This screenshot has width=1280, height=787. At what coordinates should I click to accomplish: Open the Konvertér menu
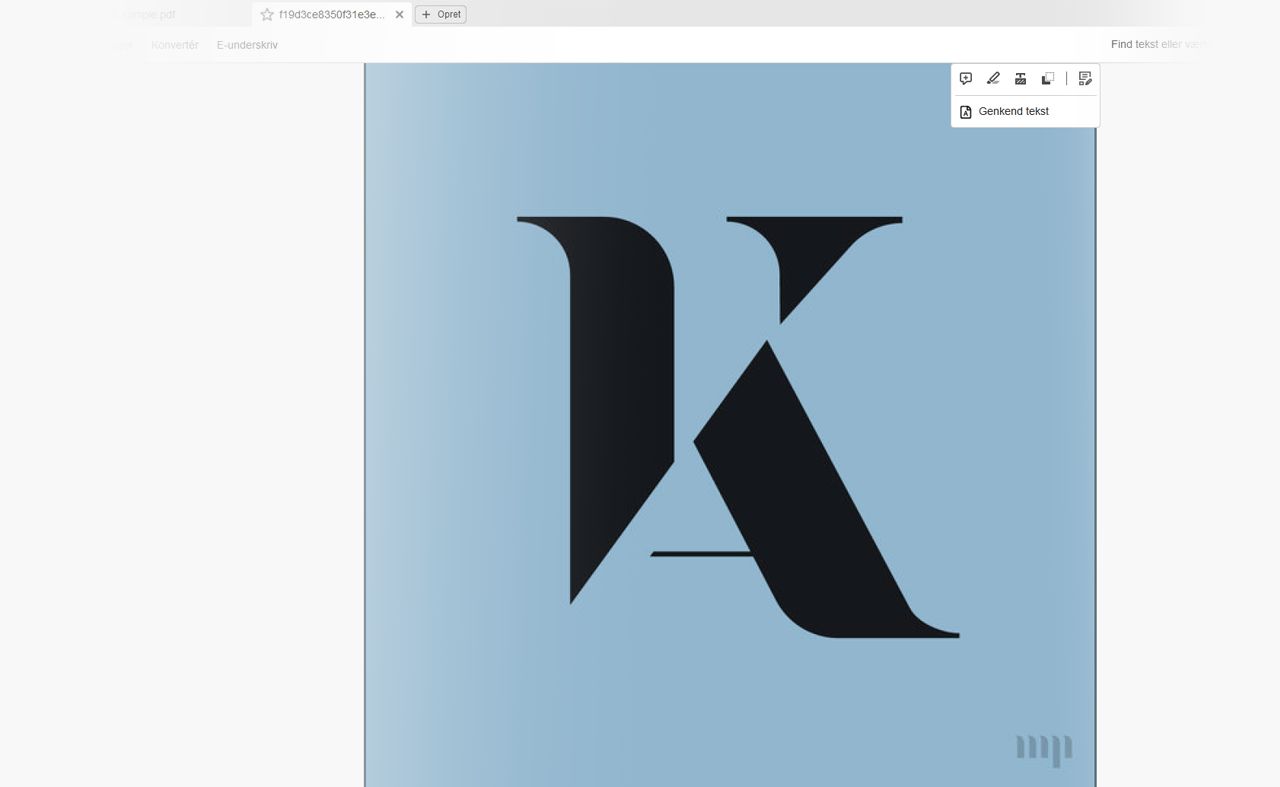tap(175, 45)
